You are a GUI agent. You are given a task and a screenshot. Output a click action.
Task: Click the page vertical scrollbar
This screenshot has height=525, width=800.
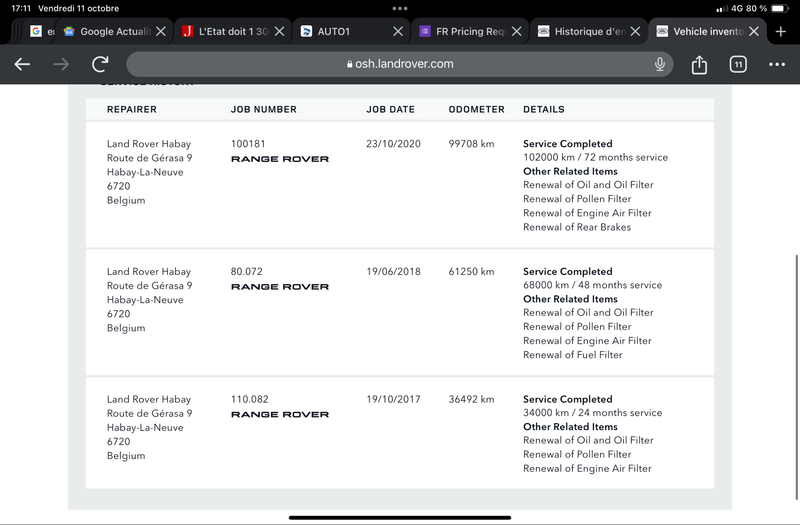click(796, 378)
